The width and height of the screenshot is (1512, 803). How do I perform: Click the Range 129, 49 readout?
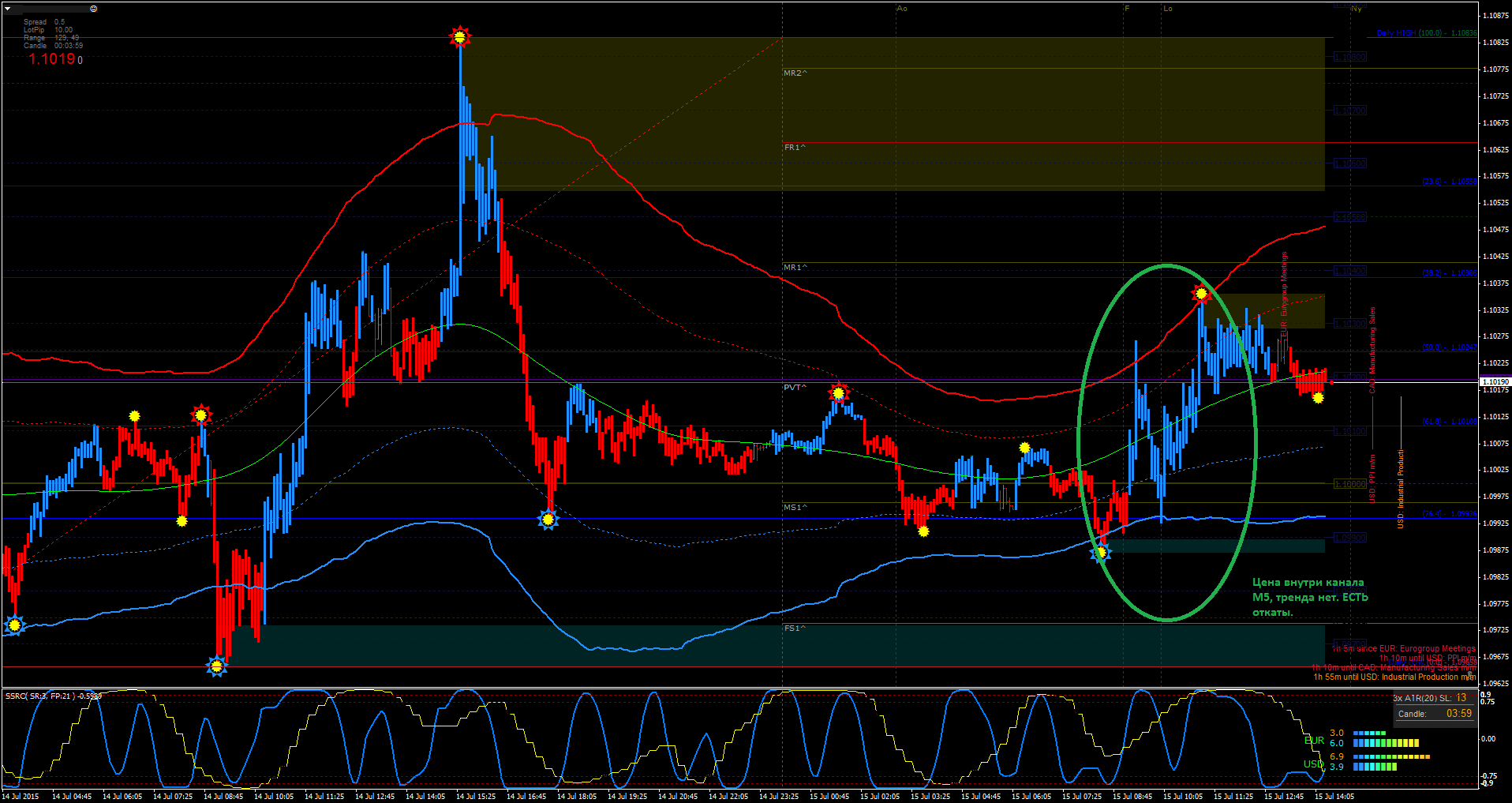point(51,38)
